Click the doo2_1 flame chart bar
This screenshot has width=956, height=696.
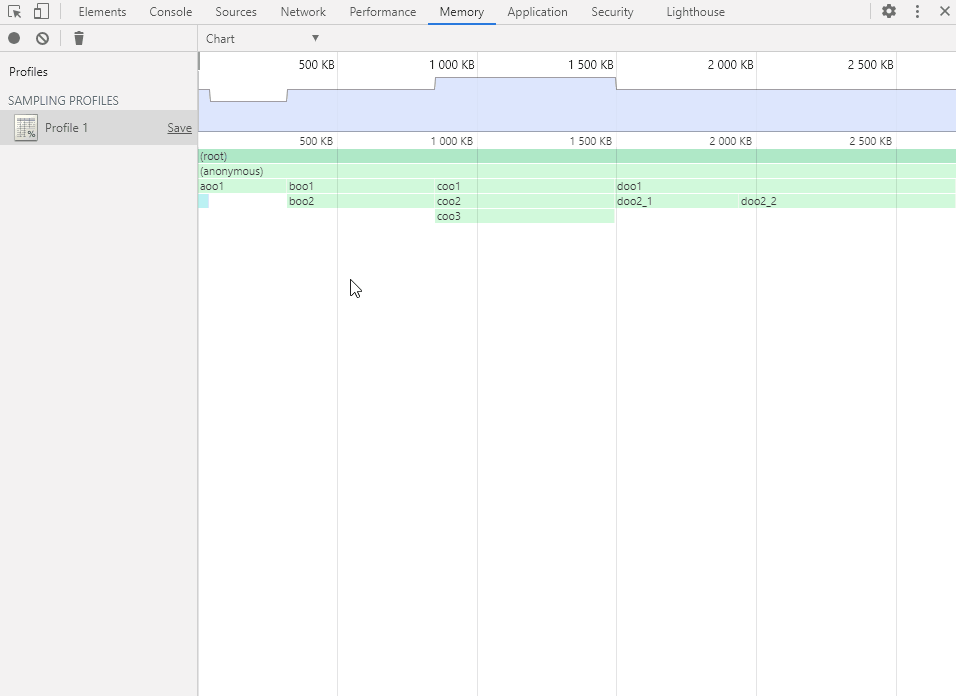tap(677, 201)
